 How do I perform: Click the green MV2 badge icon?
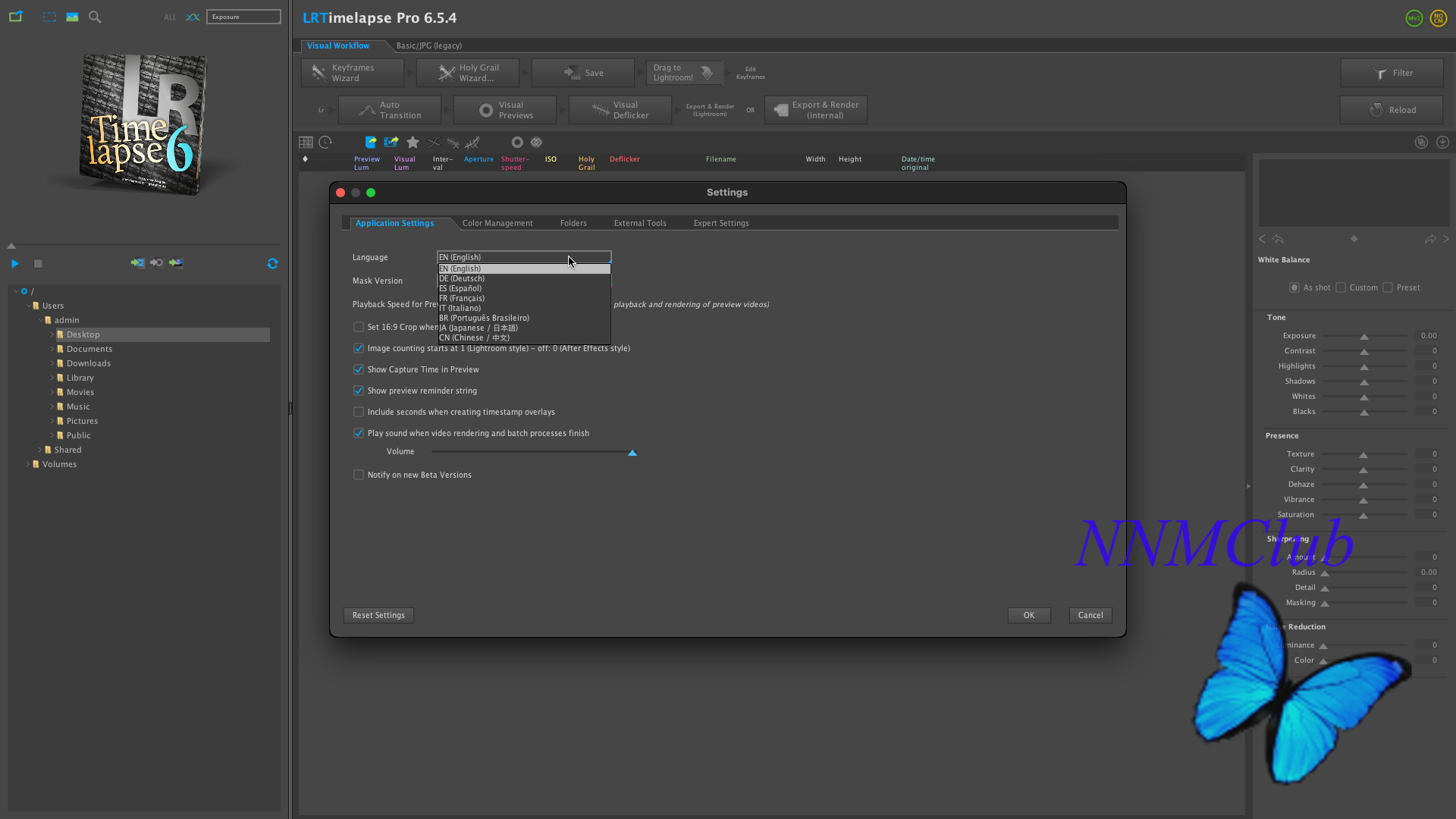(1414, 18)
